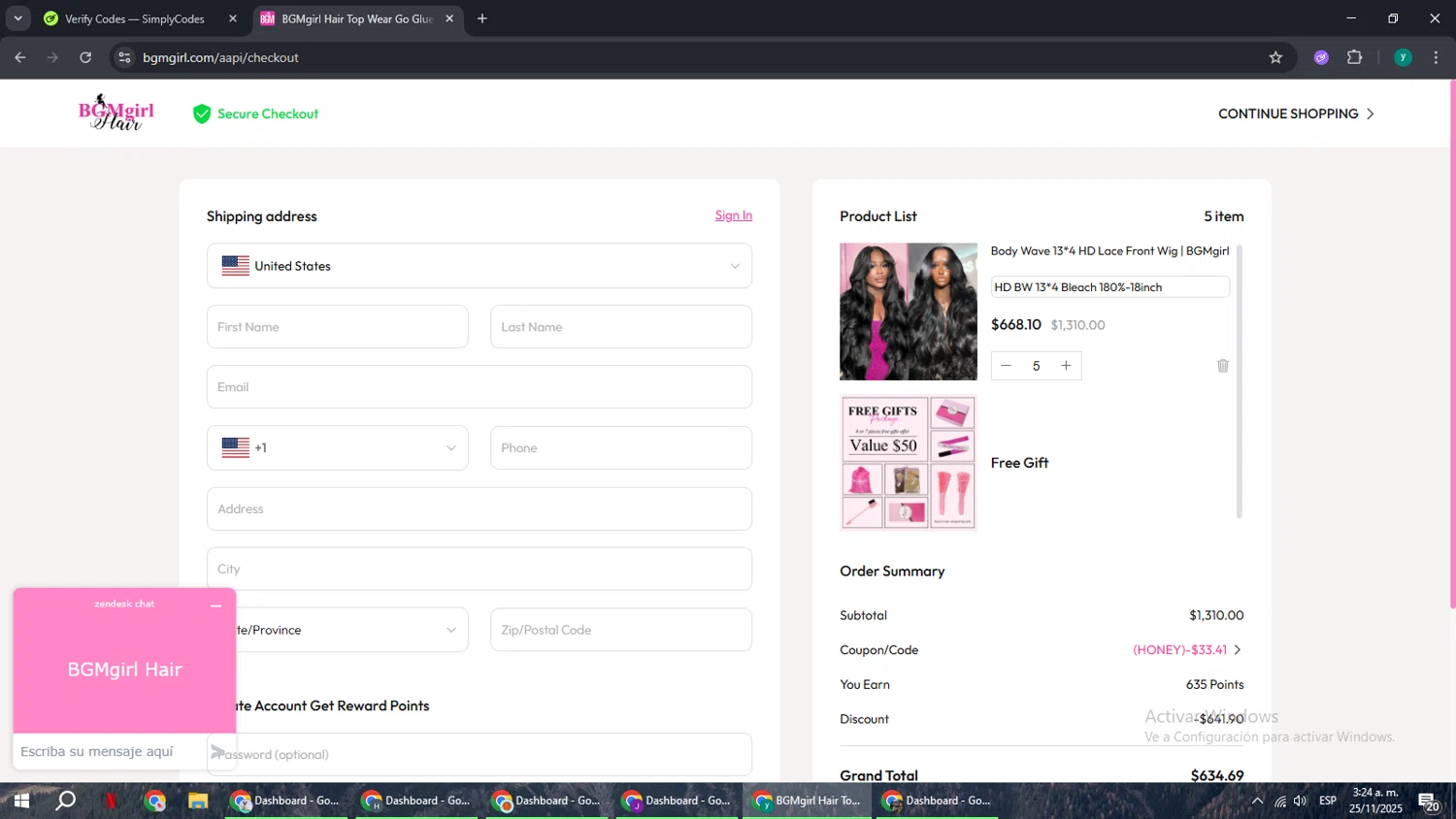
Task: Open the Windows Start menu
Action: 21,801
